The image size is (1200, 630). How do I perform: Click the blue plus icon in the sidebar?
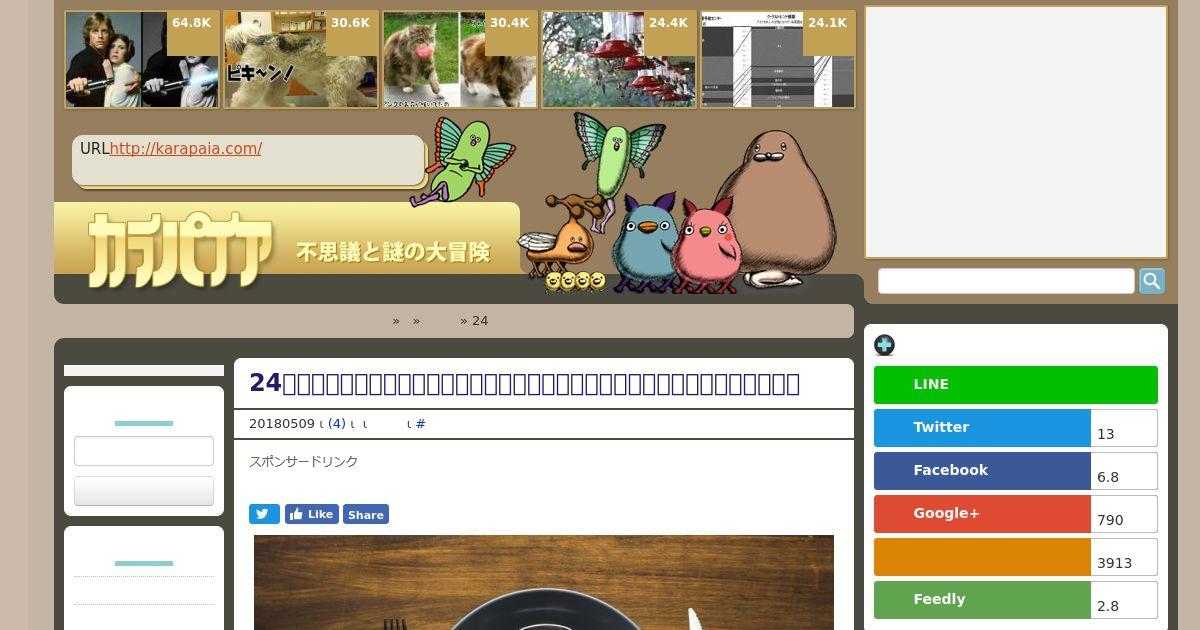(884, 345)
